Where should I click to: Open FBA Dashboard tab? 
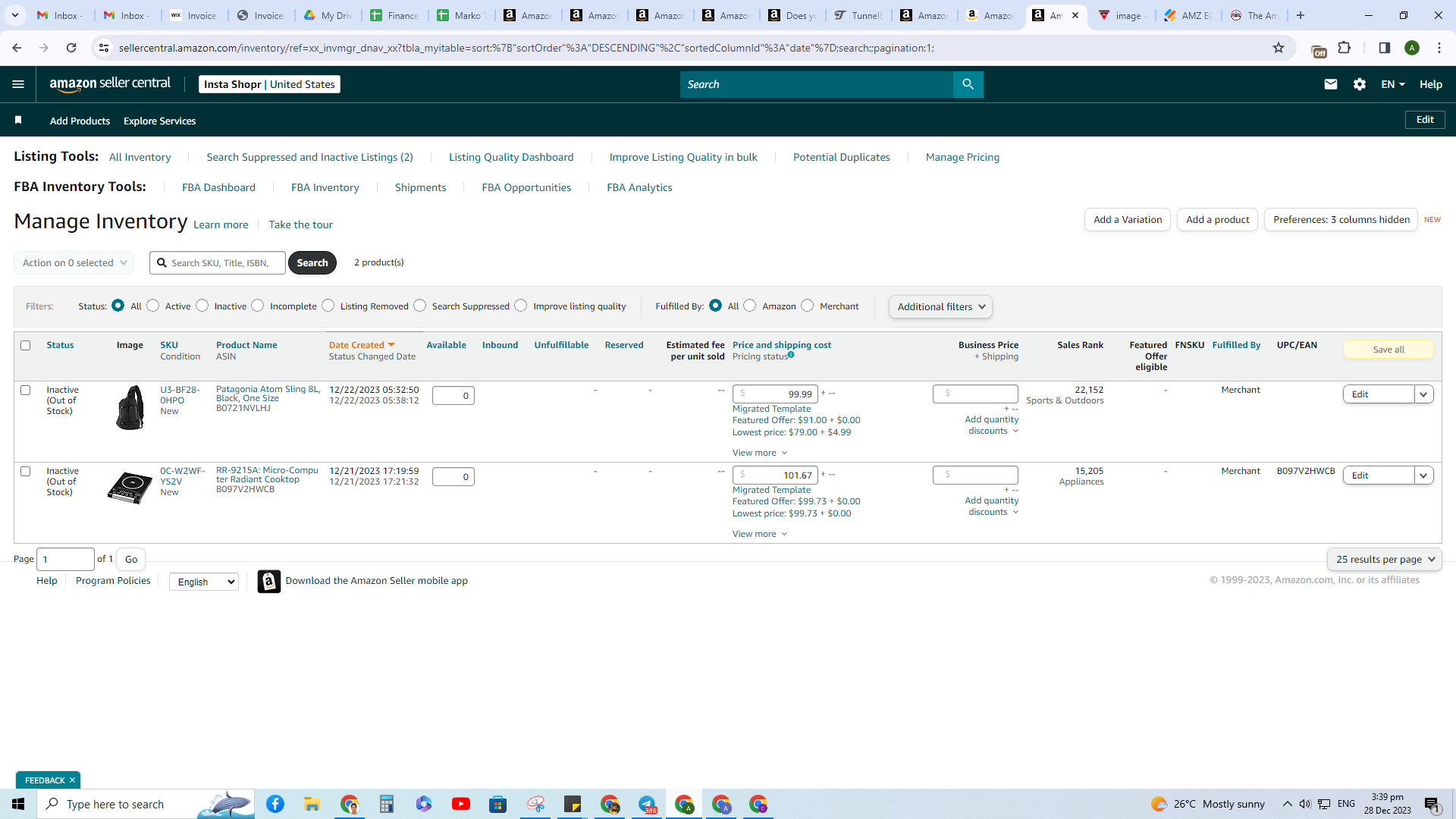point(218,187)
